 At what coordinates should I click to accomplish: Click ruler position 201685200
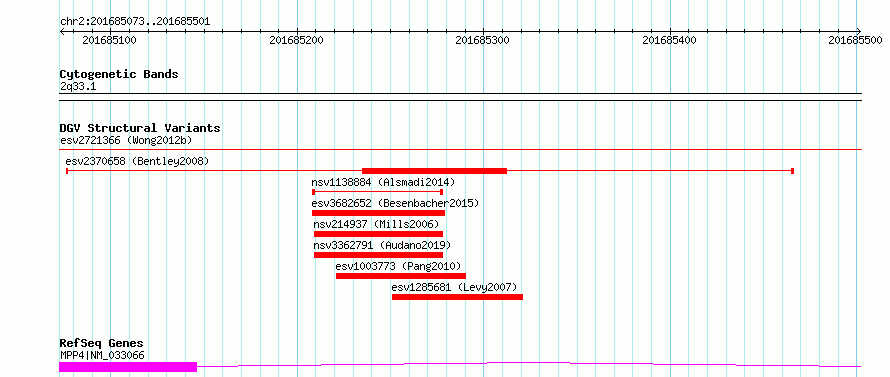pyautogui.click(x=296, y=41)
